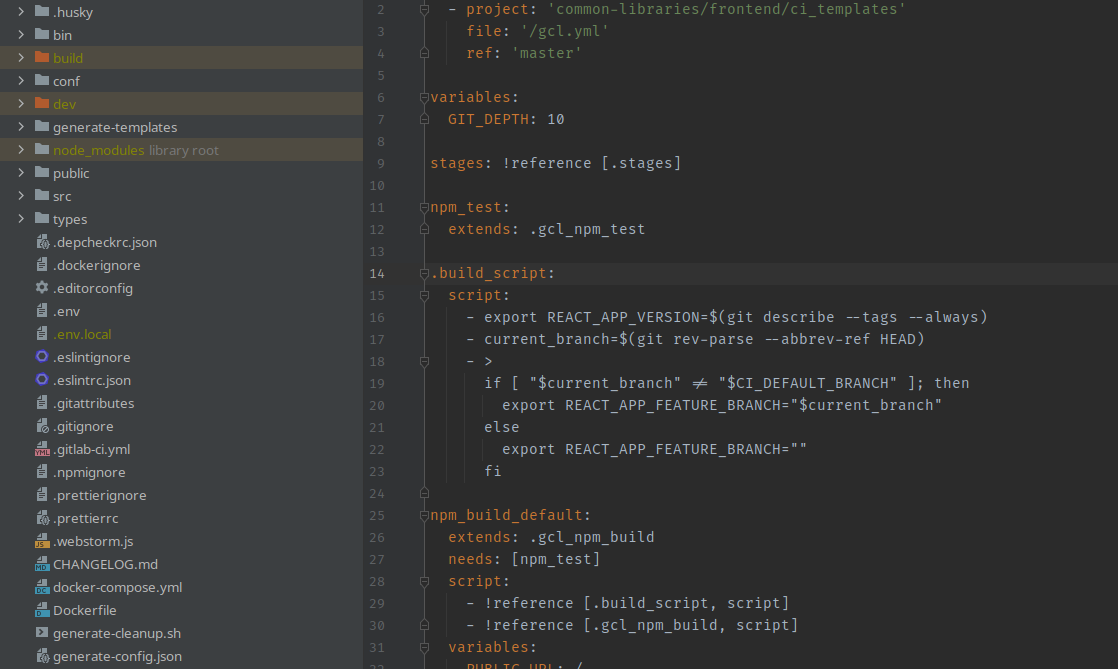Click the CHANGELOG.md markdown icon
Screen dimensions: 1118x669
click(42, 563)
